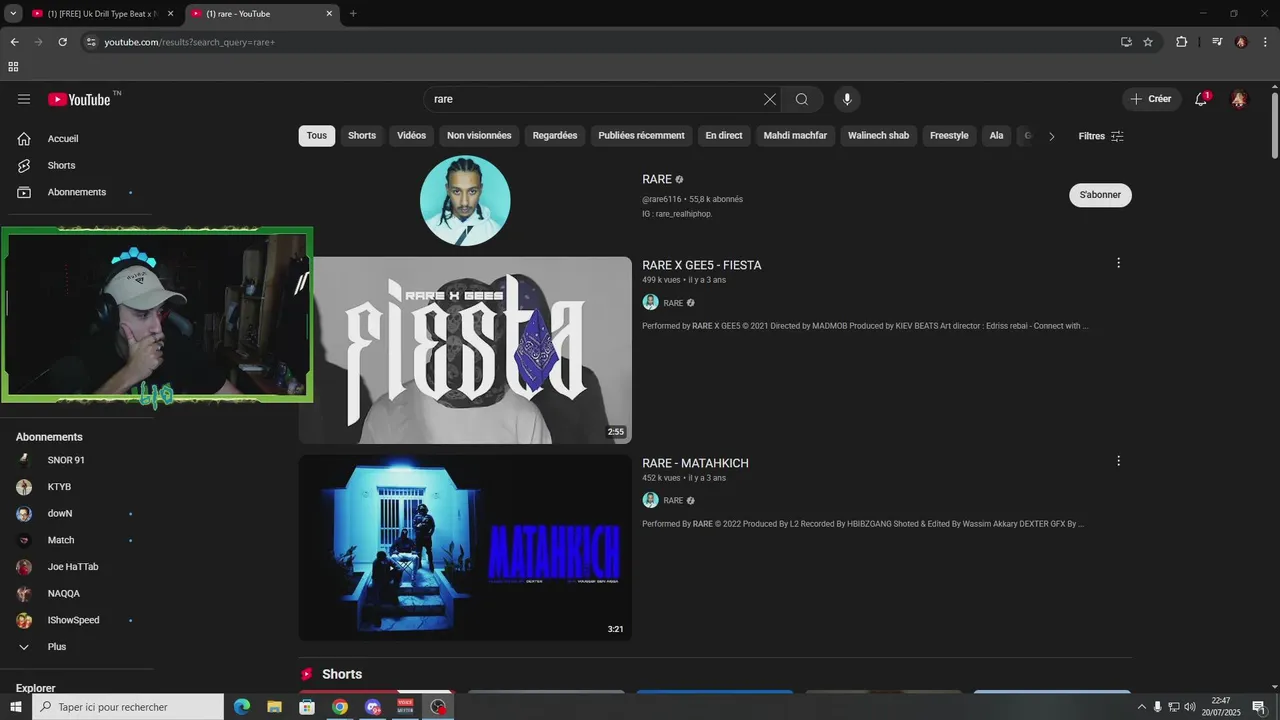Image resolution: width=1280 pixels, height=720 pixels.
Task: Open the tab search dropdown arrow
Action: click(x=13, y=14)
